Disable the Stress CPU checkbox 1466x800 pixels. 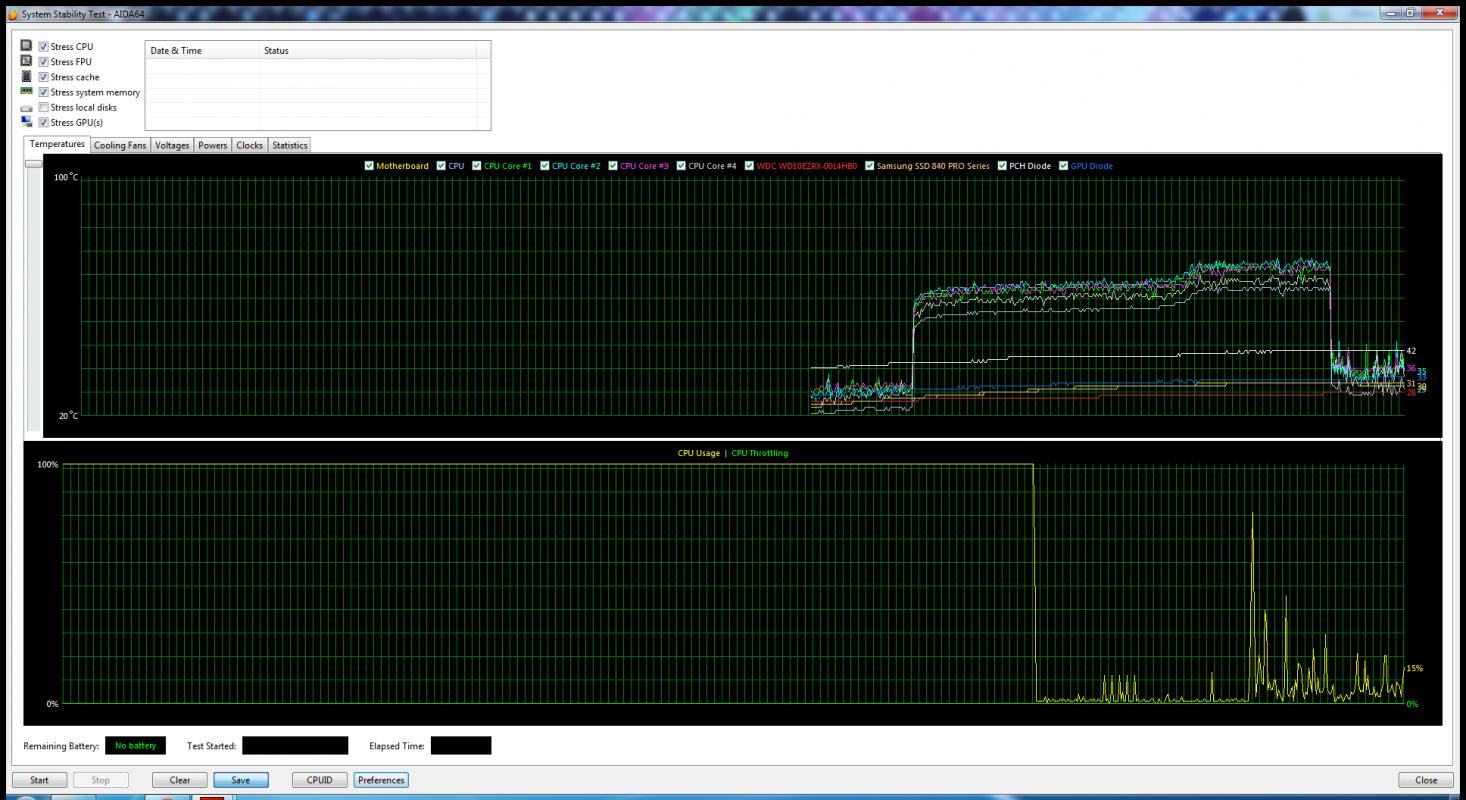click(43, 47)
